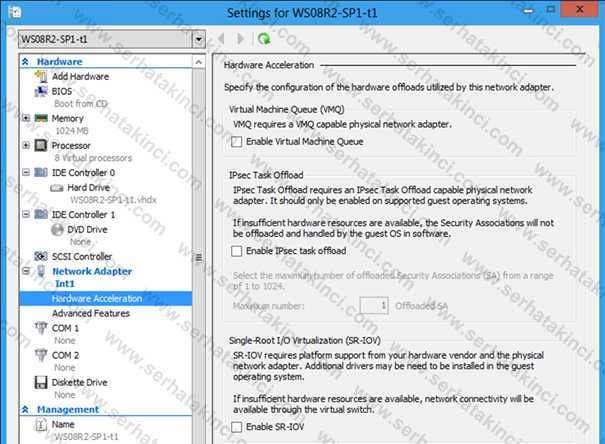Select DVD Drive under IDE Controller 1
605x444 pixels.
click(x=87, y=230)
